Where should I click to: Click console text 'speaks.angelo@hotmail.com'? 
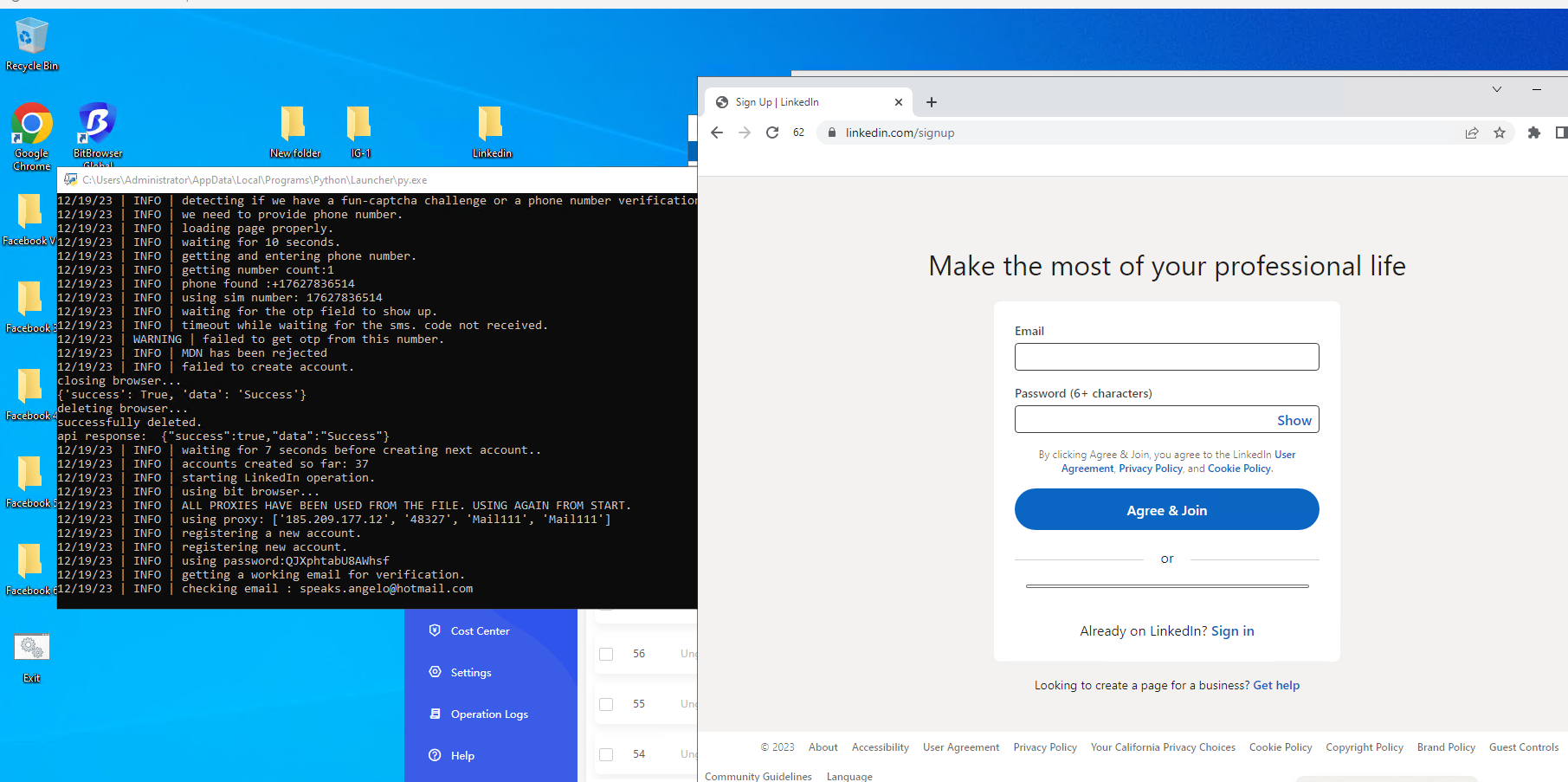tap(386, 589)
